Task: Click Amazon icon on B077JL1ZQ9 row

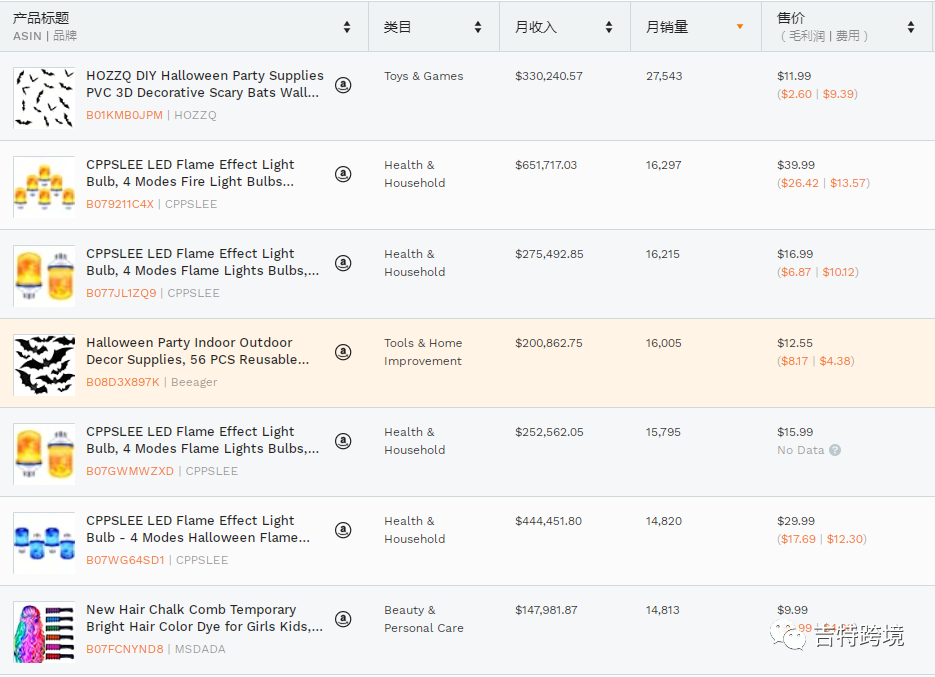Action: [343, 263]
